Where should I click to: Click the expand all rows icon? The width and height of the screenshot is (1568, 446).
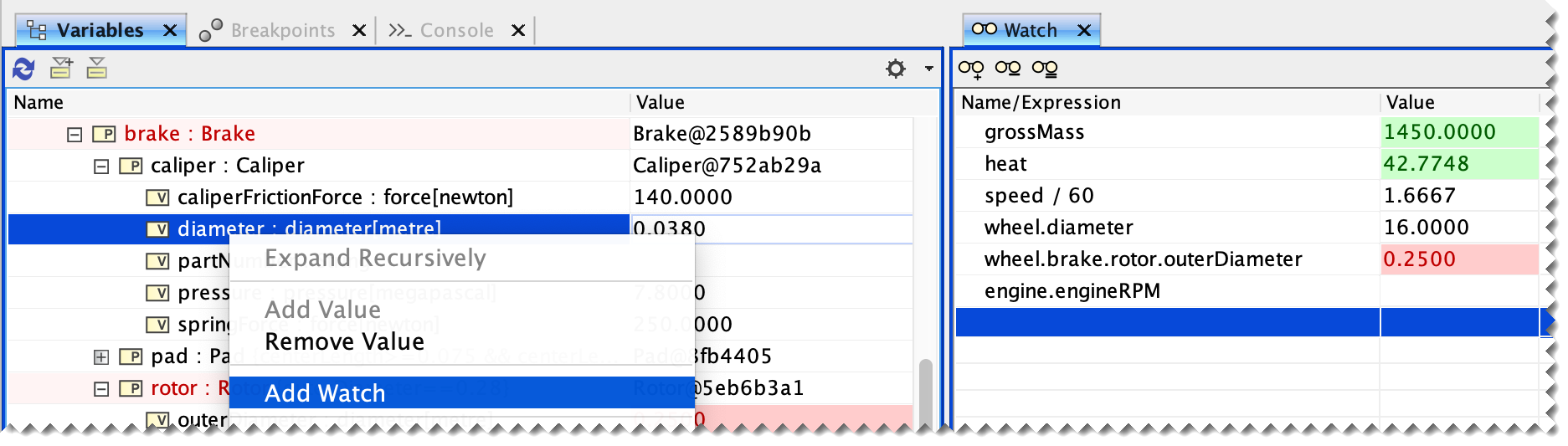coord(61,68)
